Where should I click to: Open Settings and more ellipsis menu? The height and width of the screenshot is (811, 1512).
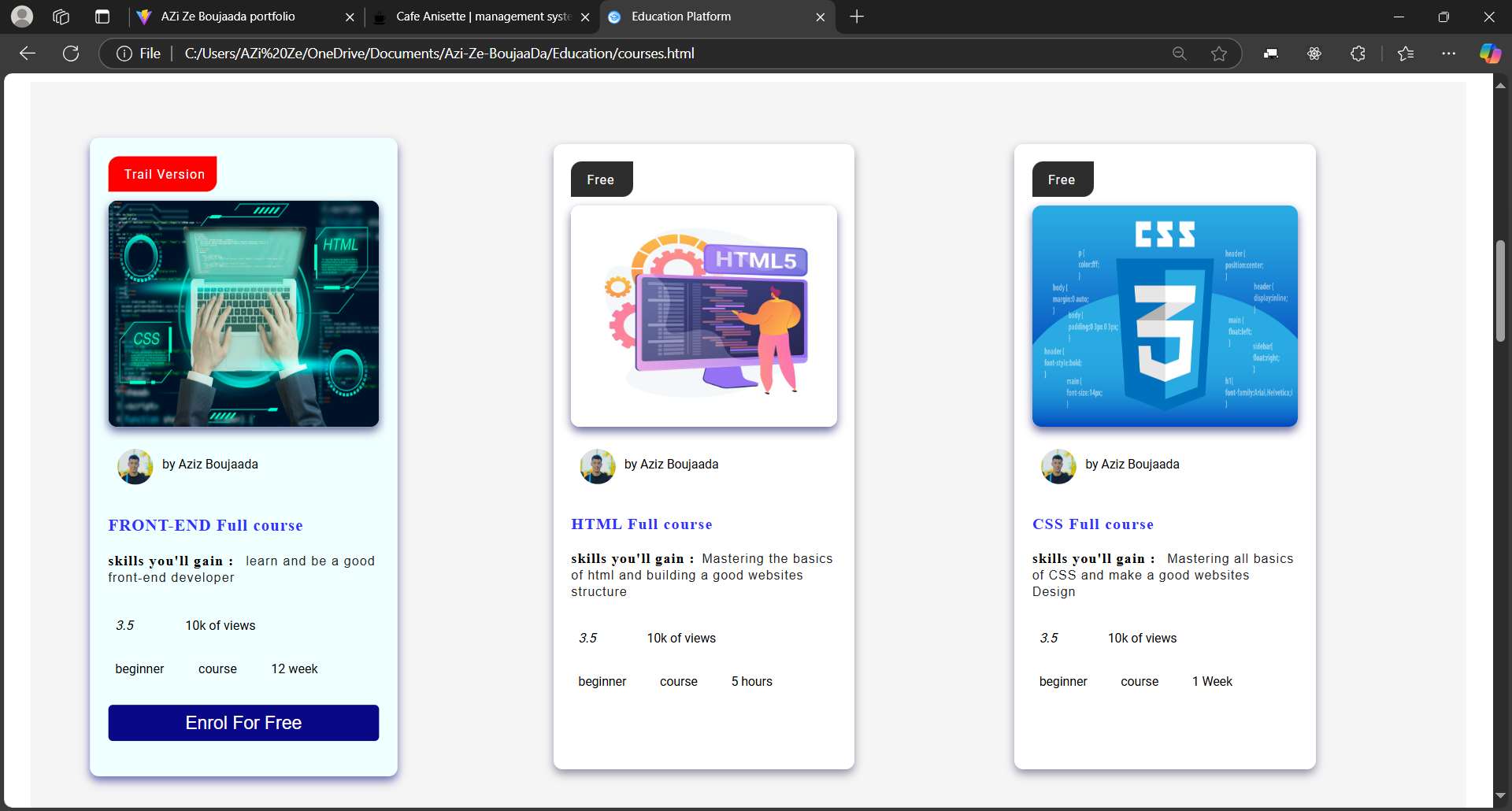(1448, 54)
